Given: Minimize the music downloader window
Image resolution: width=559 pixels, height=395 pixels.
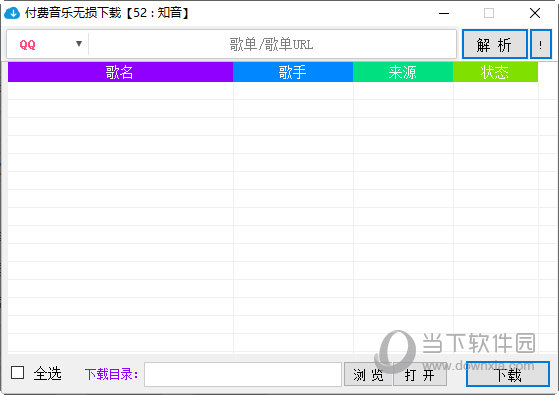Looking at the screenshot, I should coord(444,14).
